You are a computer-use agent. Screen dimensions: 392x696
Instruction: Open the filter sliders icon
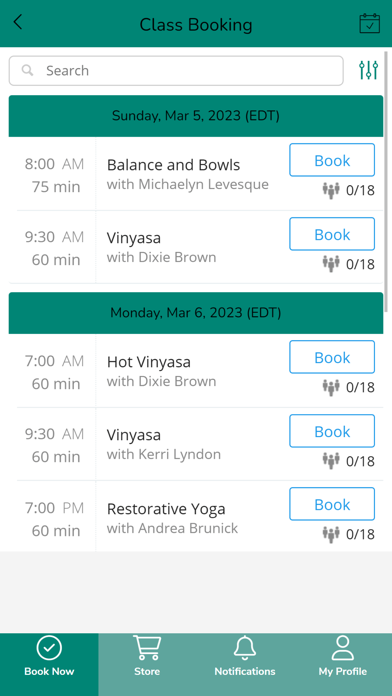[368, 70]
